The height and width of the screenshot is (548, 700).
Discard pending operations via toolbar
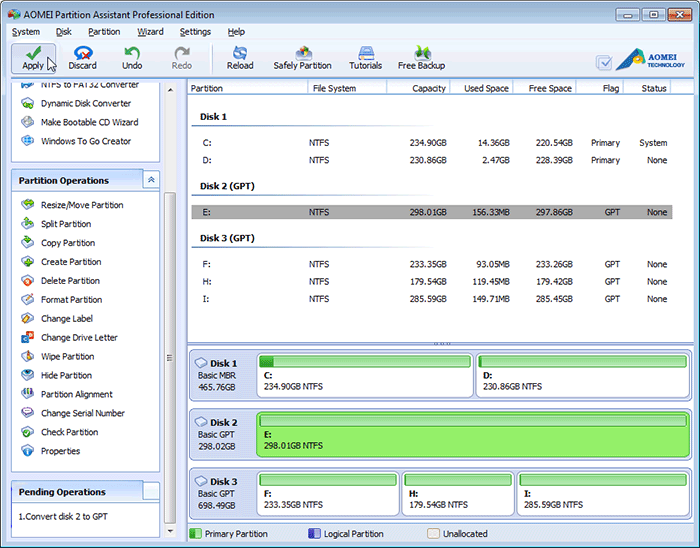coord(83,57)
